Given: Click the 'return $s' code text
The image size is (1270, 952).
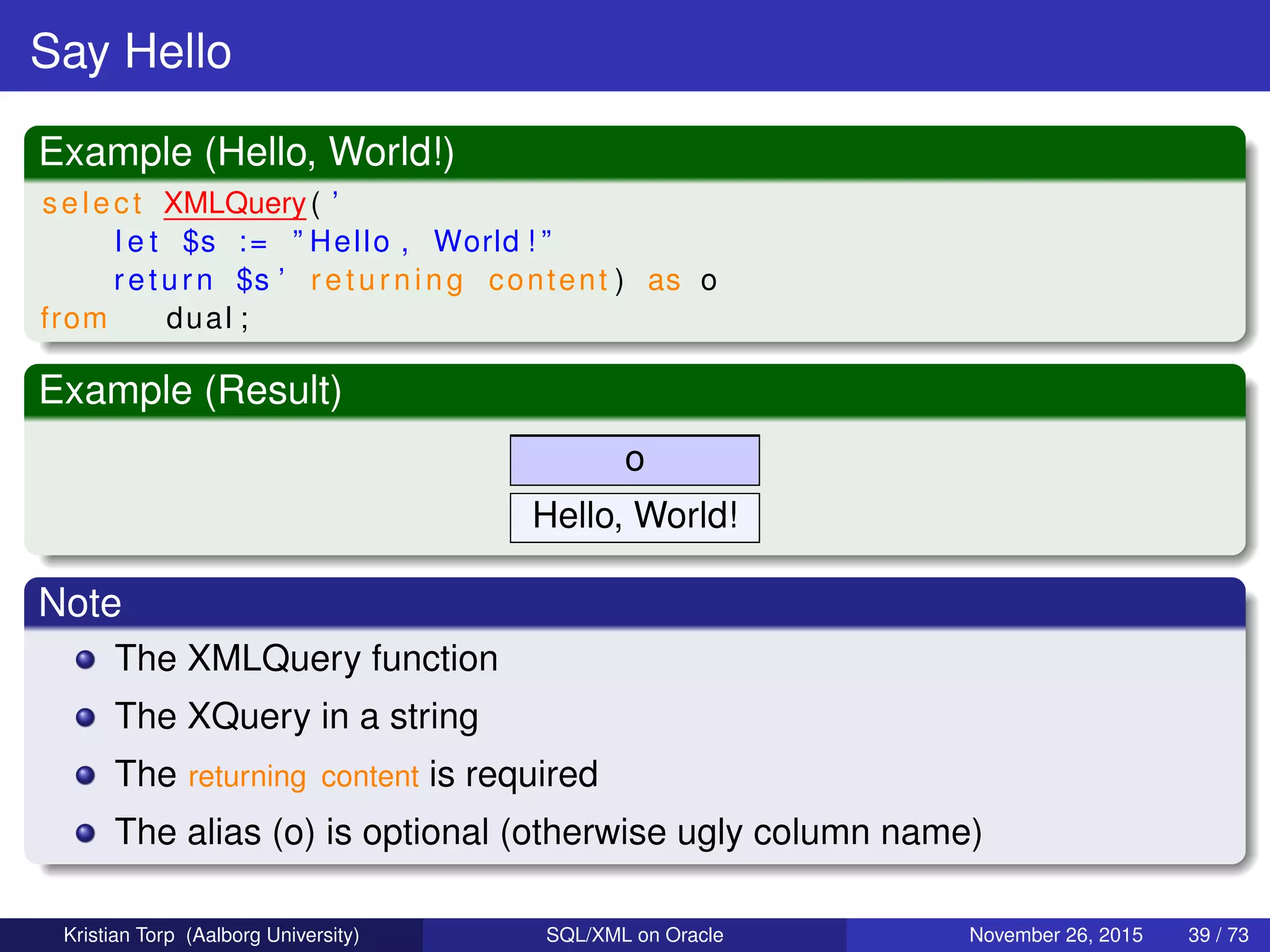Looking at the screenshot, I should pyautogui.click(x=192, y=280).
